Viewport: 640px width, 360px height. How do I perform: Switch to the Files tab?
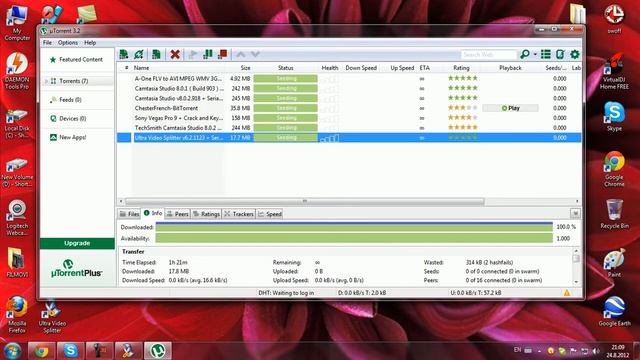point(129,214)
